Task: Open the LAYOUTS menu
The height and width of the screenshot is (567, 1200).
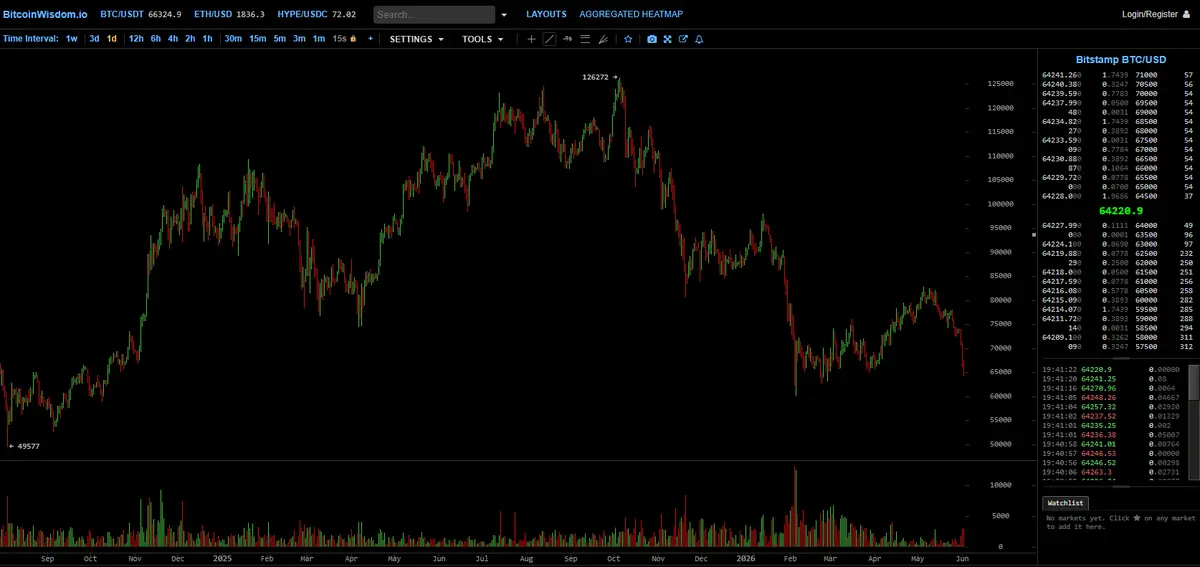Action: pos(546,14)
